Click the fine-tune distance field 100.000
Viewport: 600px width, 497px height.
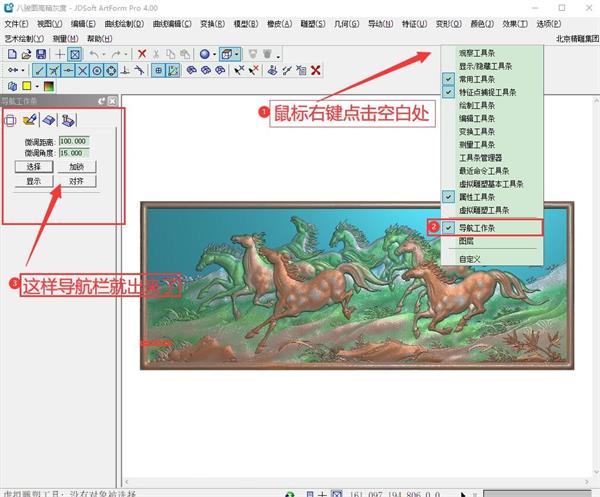point(74,142)
